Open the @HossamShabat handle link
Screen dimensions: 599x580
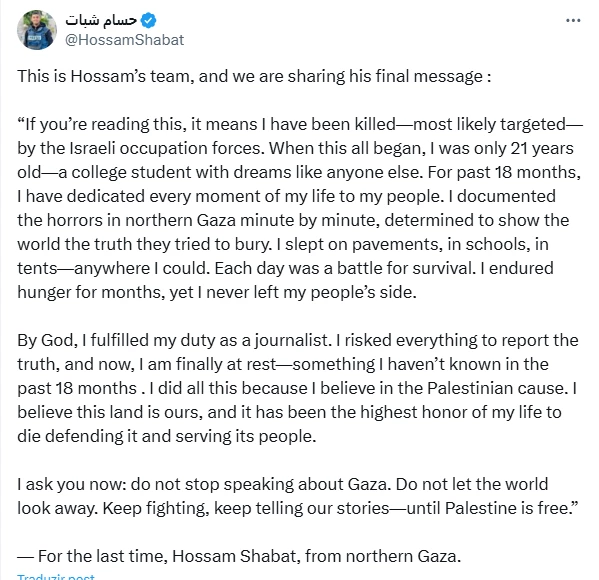(x=125, y=40)
